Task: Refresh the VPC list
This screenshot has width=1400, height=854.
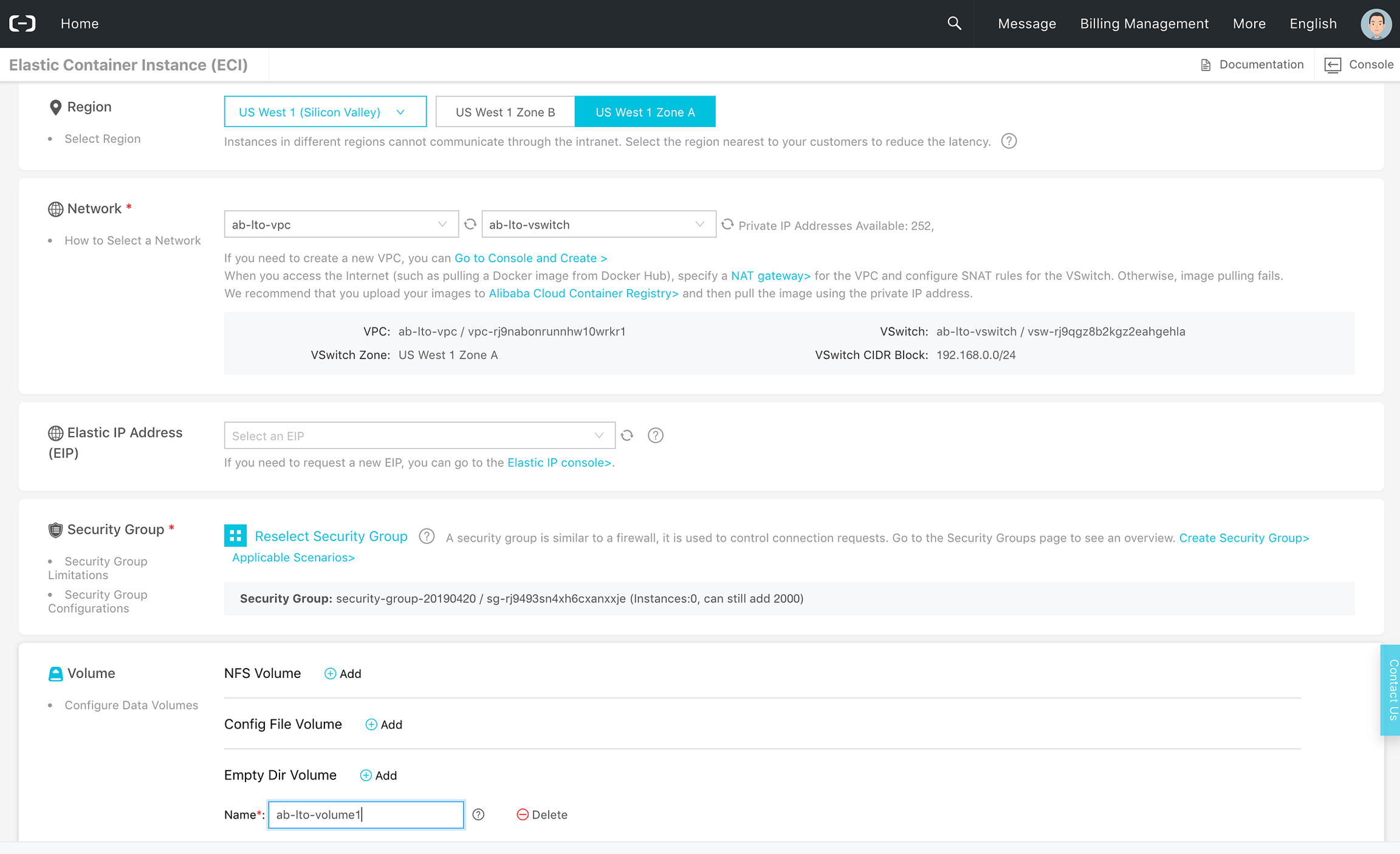Action: 470,224
